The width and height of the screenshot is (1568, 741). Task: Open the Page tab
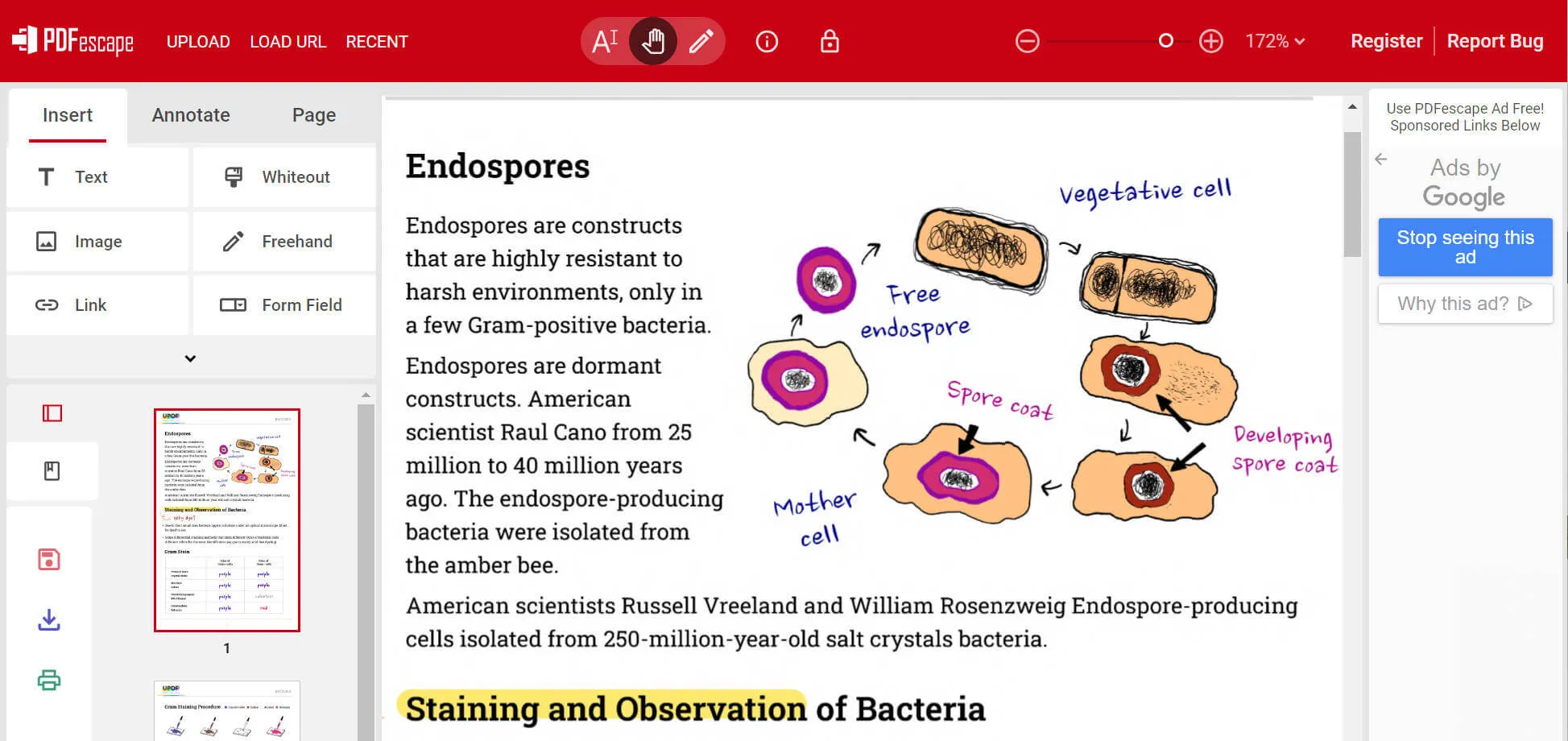coord(314,115)
